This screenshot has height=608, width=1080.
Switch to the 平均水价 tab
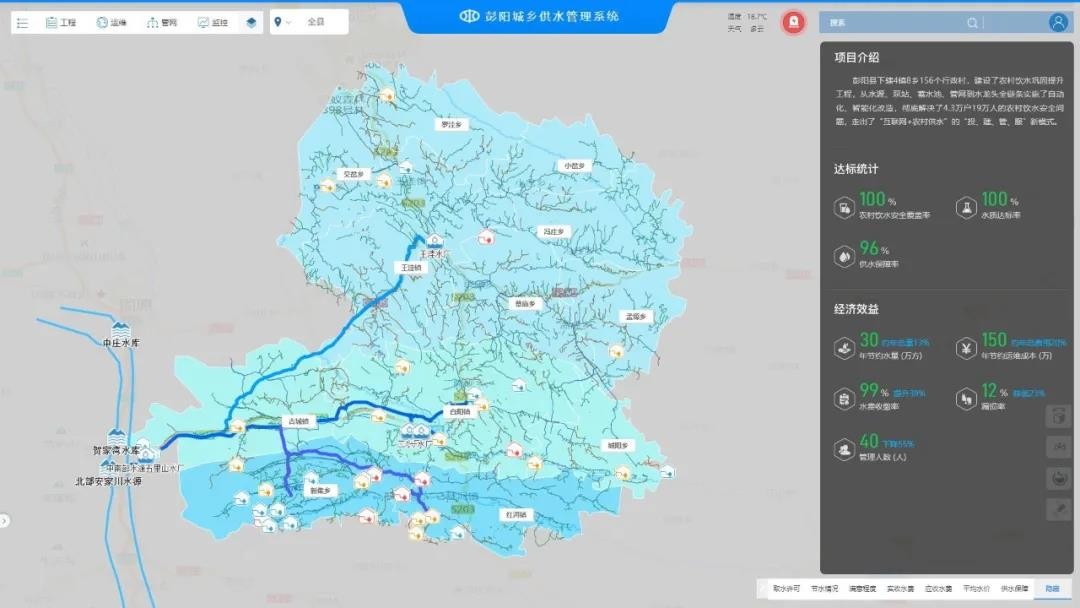tap(976, 589)
